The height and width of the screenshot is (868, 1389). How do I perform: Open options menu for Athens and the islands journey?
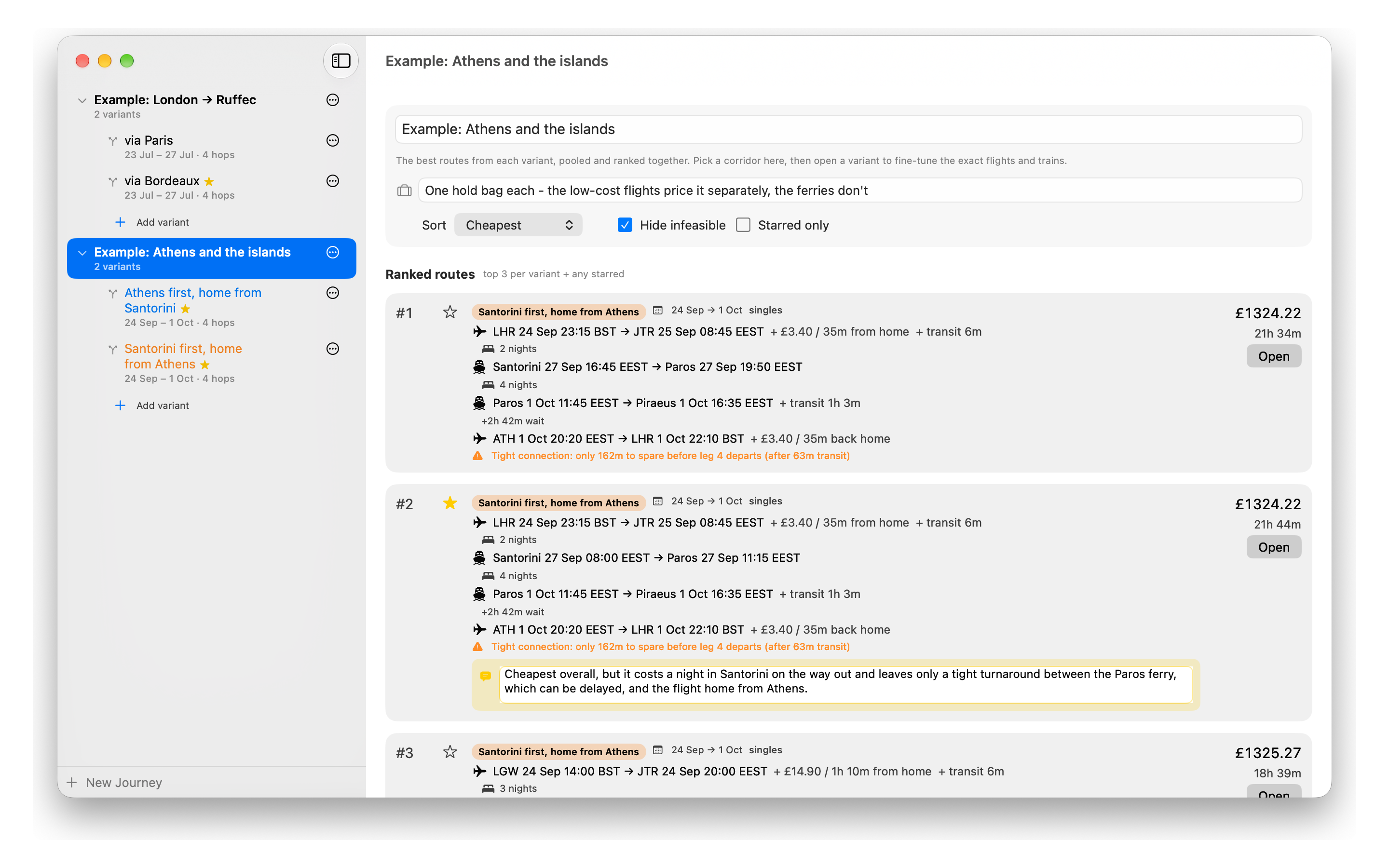coord(333,253)
